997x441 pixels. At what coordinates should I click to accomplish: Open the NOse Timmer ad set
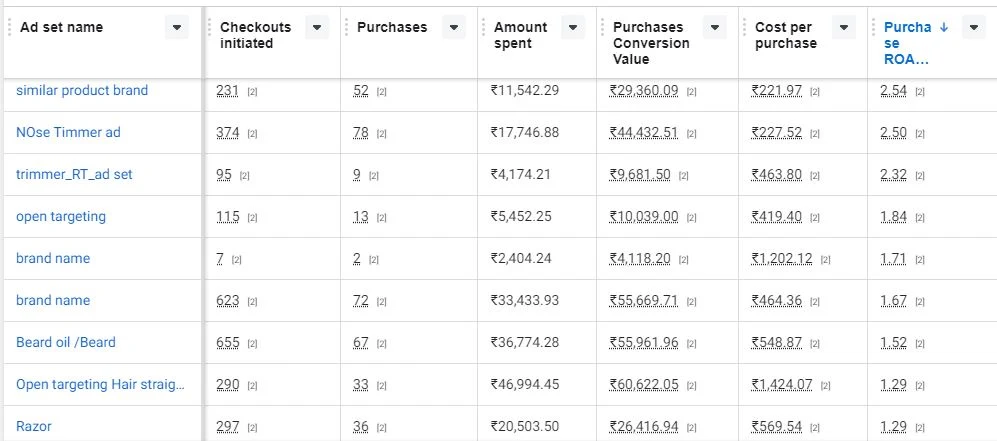click(x=68, y=132)
